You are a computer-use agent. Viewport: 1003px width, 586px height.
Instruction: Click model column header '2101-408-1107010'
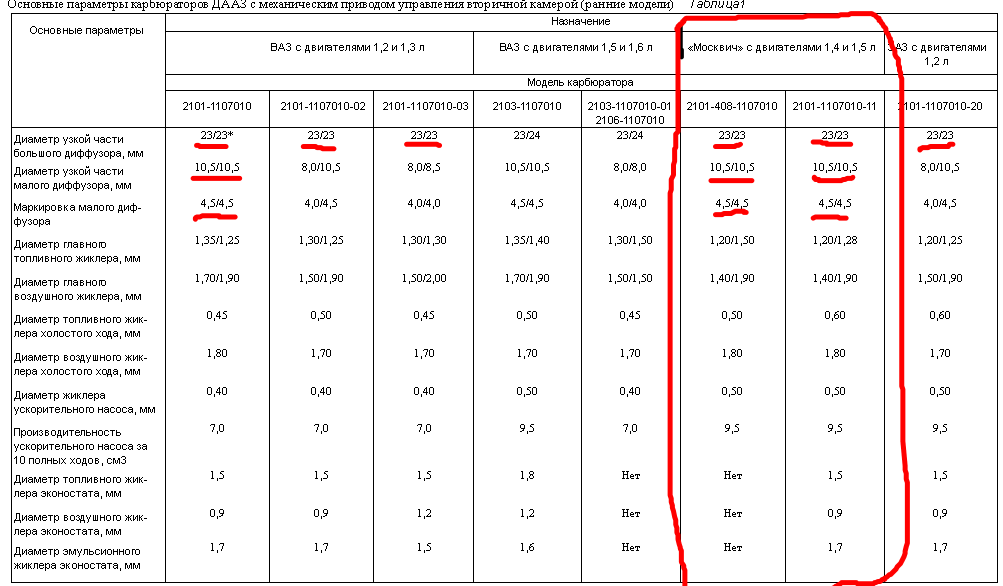(x=732, y=106)
